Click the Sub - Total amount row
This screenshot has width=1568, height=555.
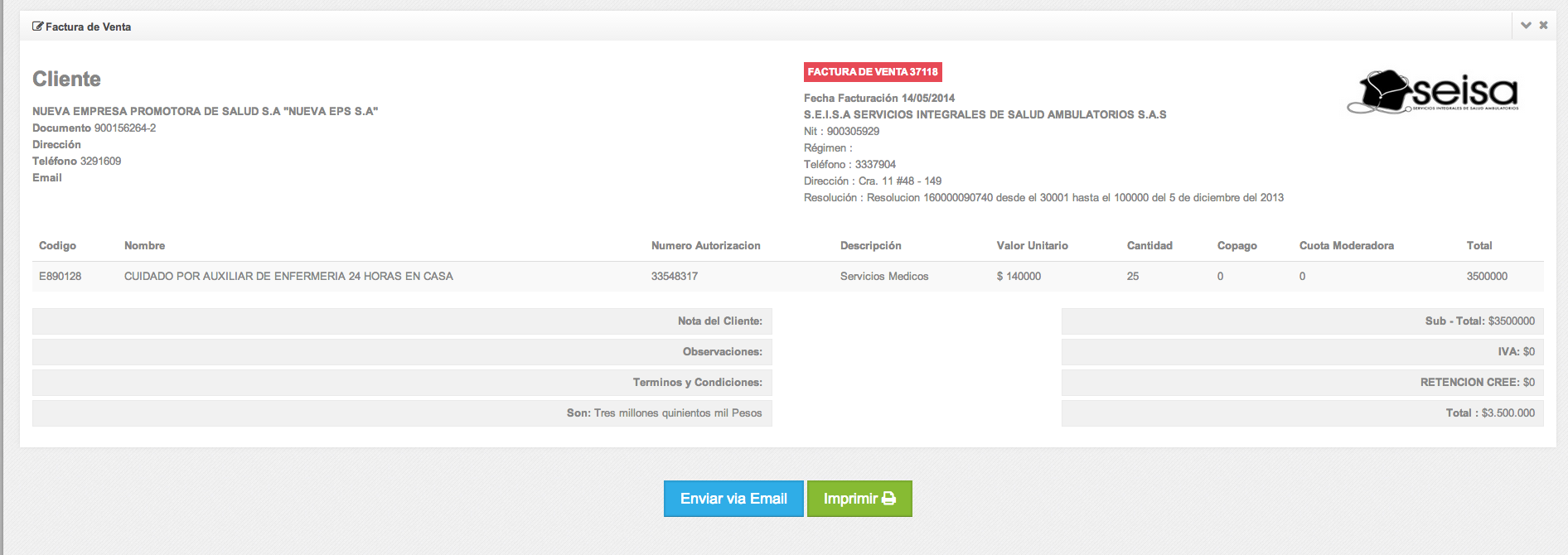(x=1302, y=321)
